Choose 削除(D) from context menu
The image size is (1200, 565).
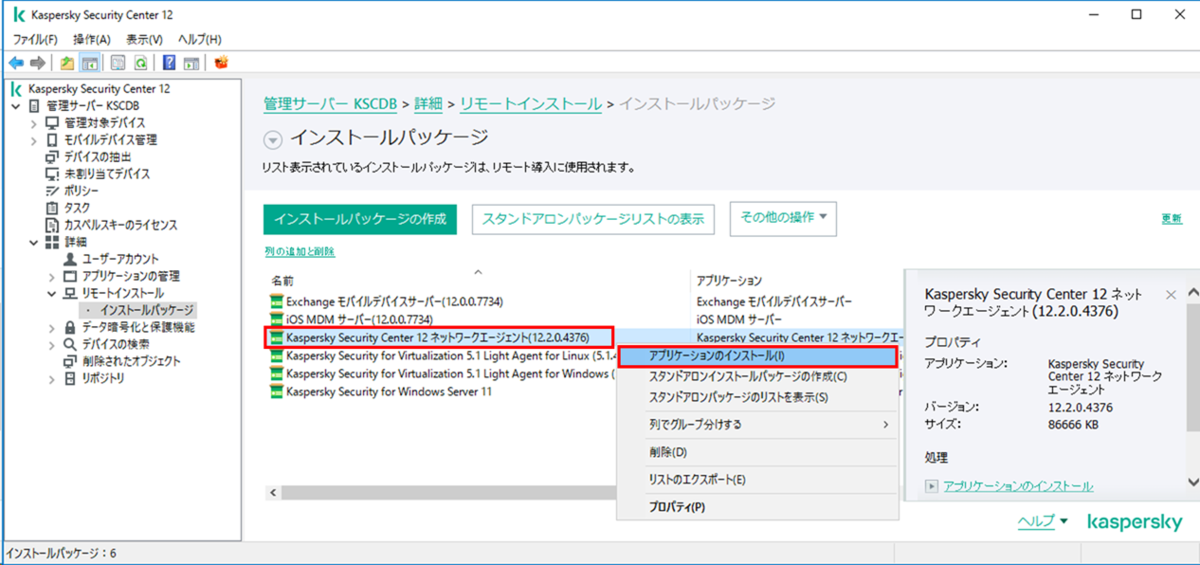point(756,452)
